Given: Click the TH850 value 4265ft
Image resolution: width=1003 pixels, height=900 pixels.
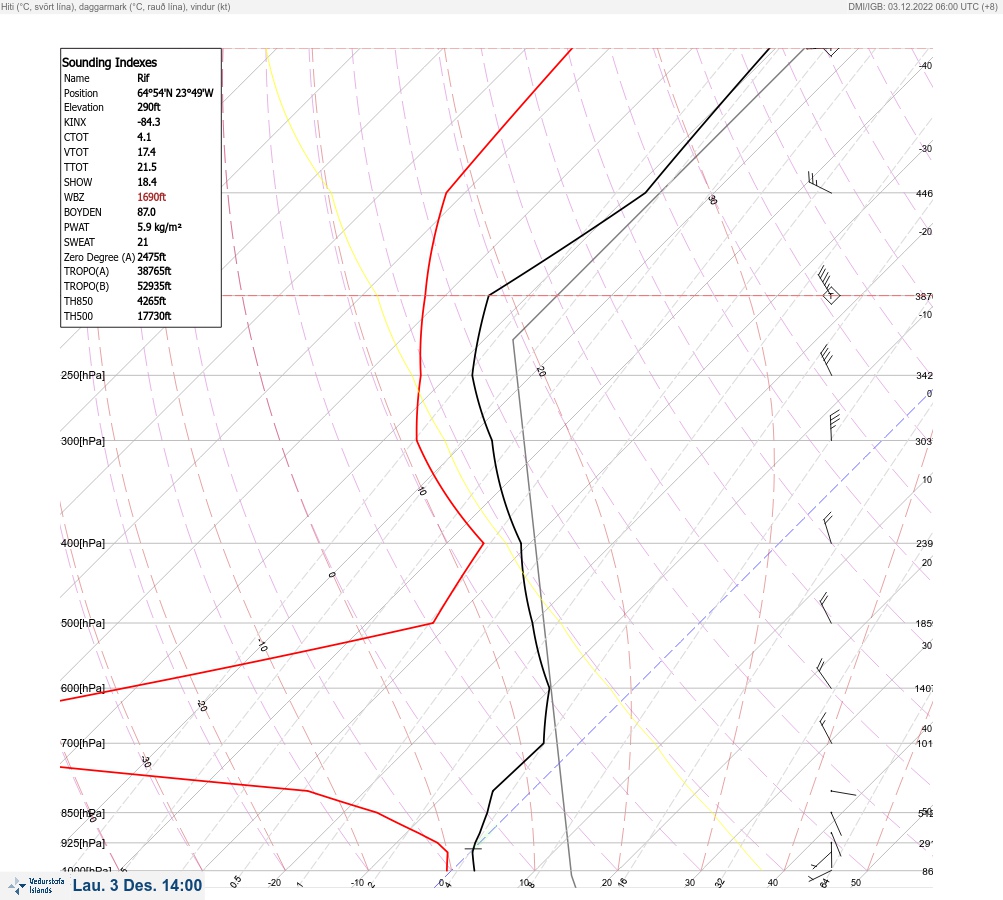Looking at the screenshot, I should 152,301.
